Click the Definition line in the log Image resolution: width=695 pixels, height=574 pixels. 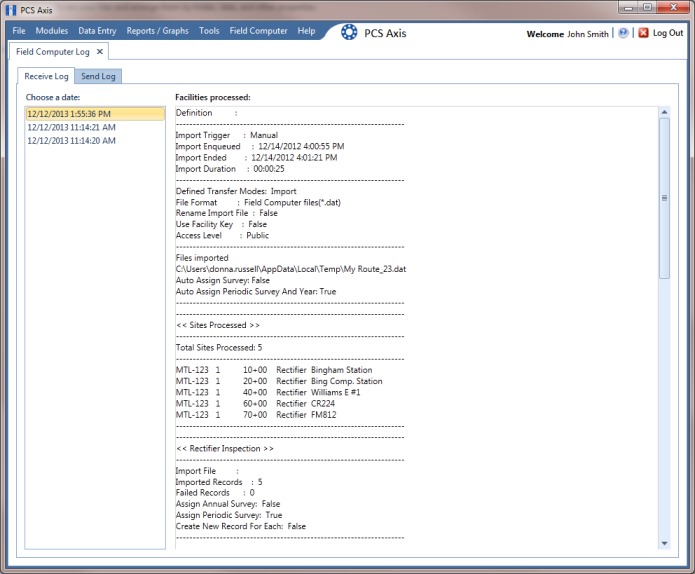(x=207, y=113)
